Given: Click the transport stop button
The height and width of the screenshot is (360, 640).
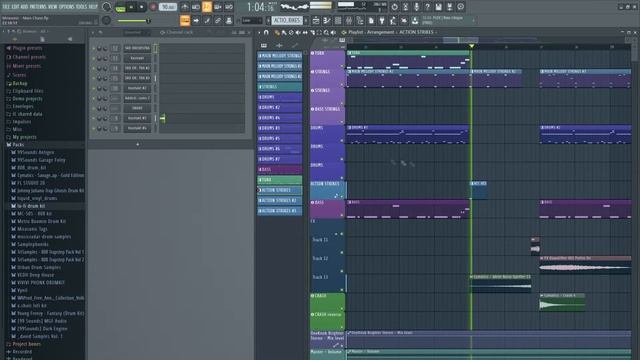Looking at the screenshot, I should coord(142,7).
